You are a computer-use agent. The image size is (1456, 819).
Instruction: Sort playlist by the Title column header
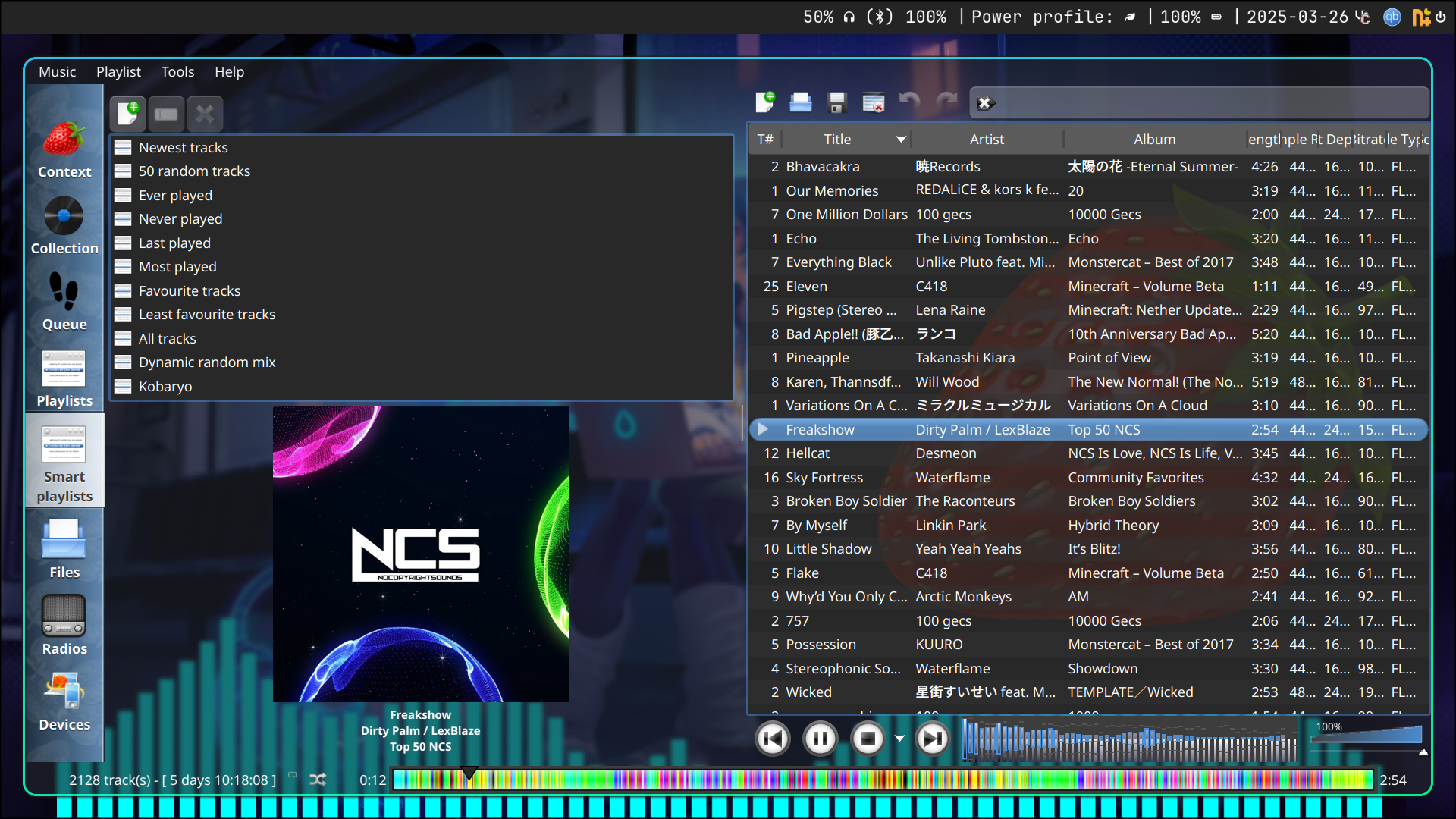pyautogui.click(x=846, y=140)
